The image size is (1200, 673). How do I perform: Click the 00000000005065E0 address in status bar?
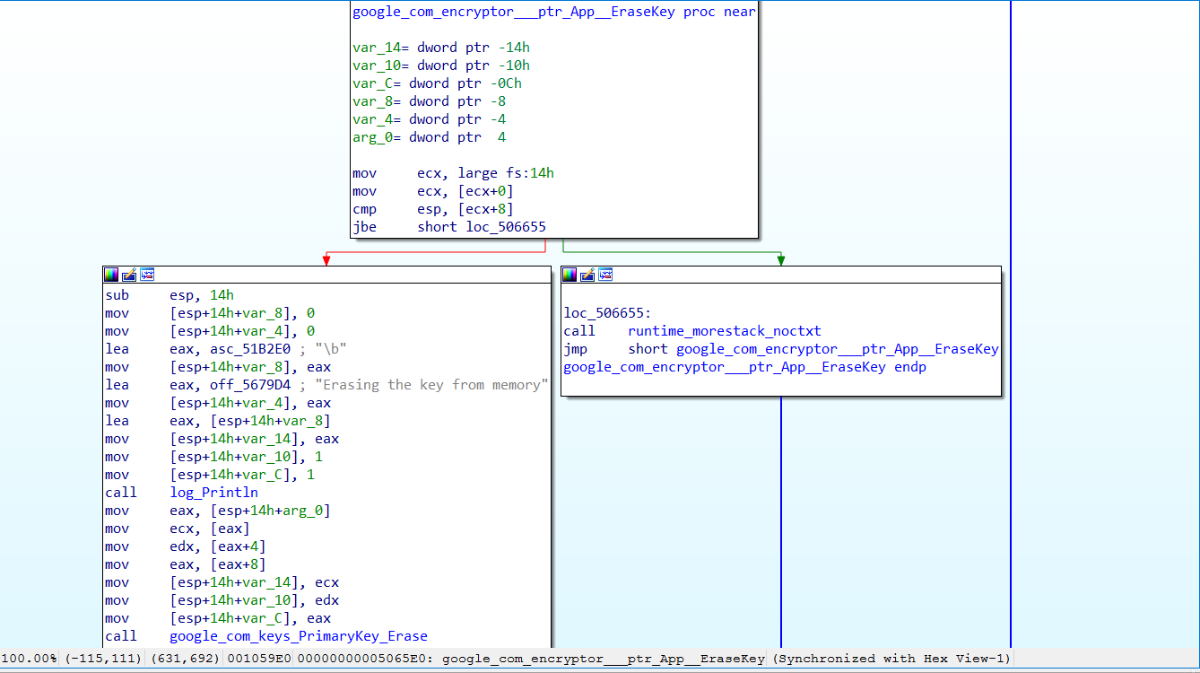coord(361,659)
